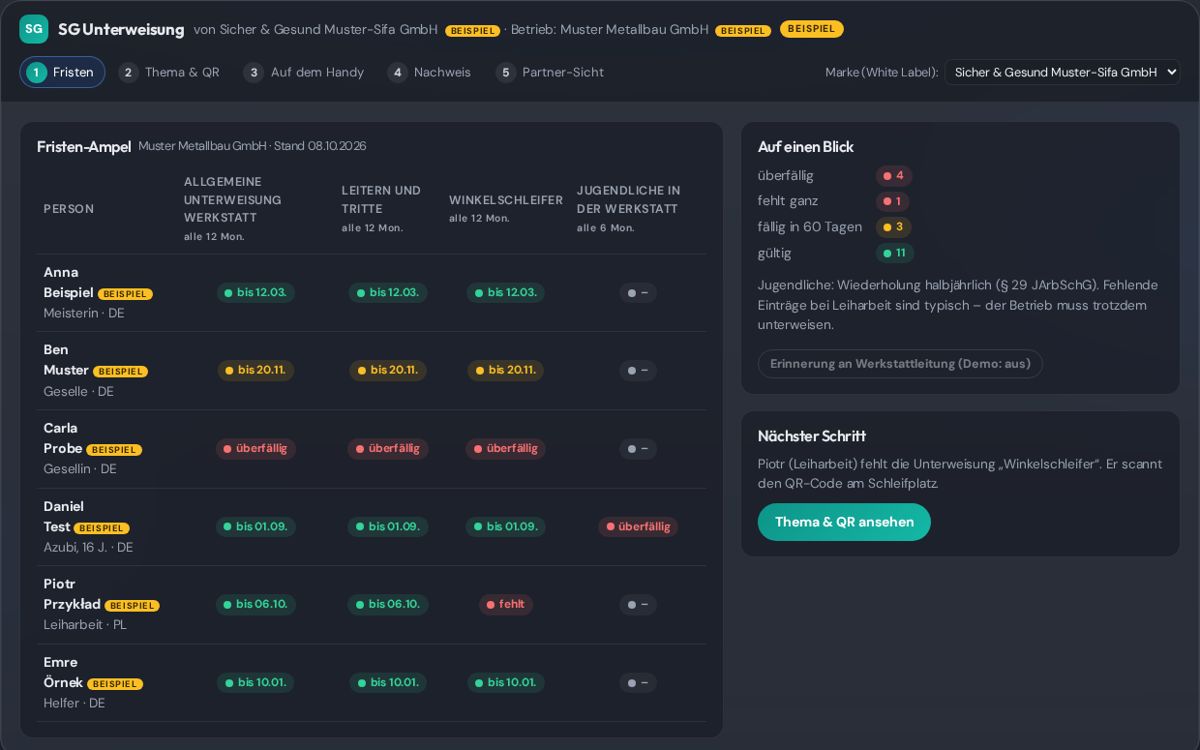The width and height of the screenshot is (1200, 750).
Task: Click Emre Örnek's name in the table
Action: (63, 672)
